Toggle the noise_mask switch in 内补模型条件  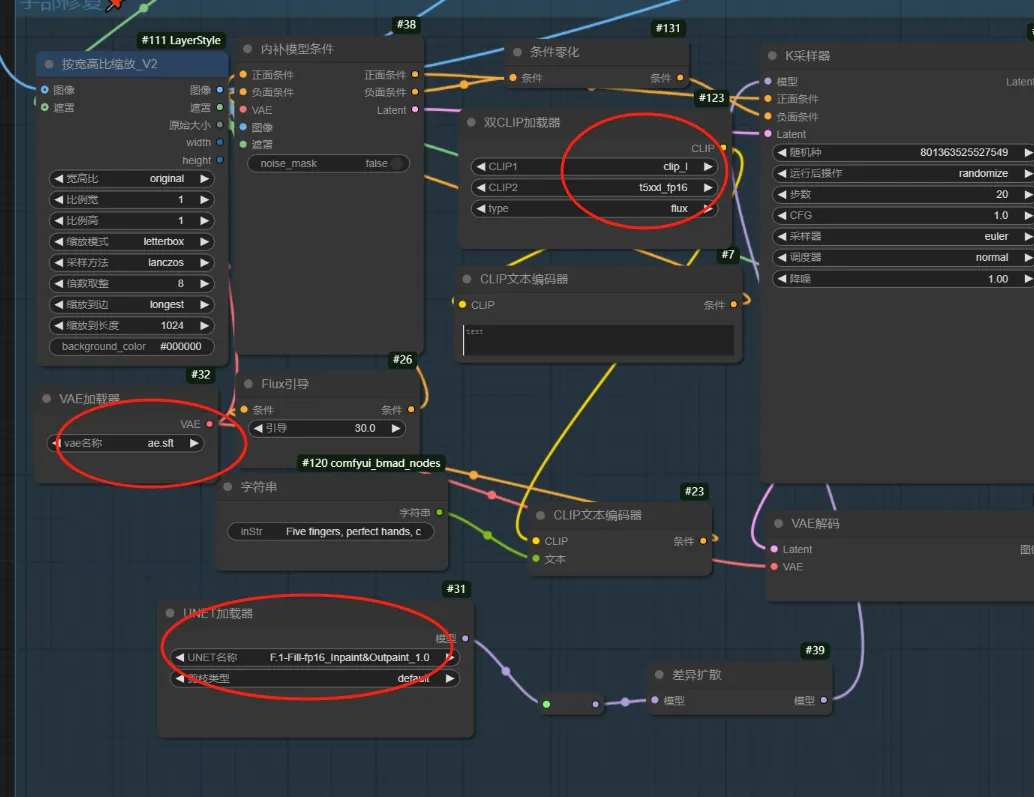397,163
